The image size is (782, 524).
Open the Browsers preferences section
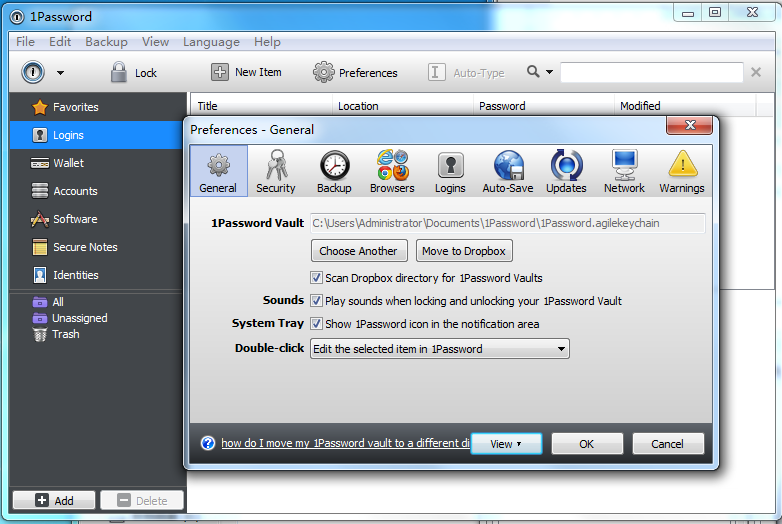pyautogui.click(x=392, y=171)
